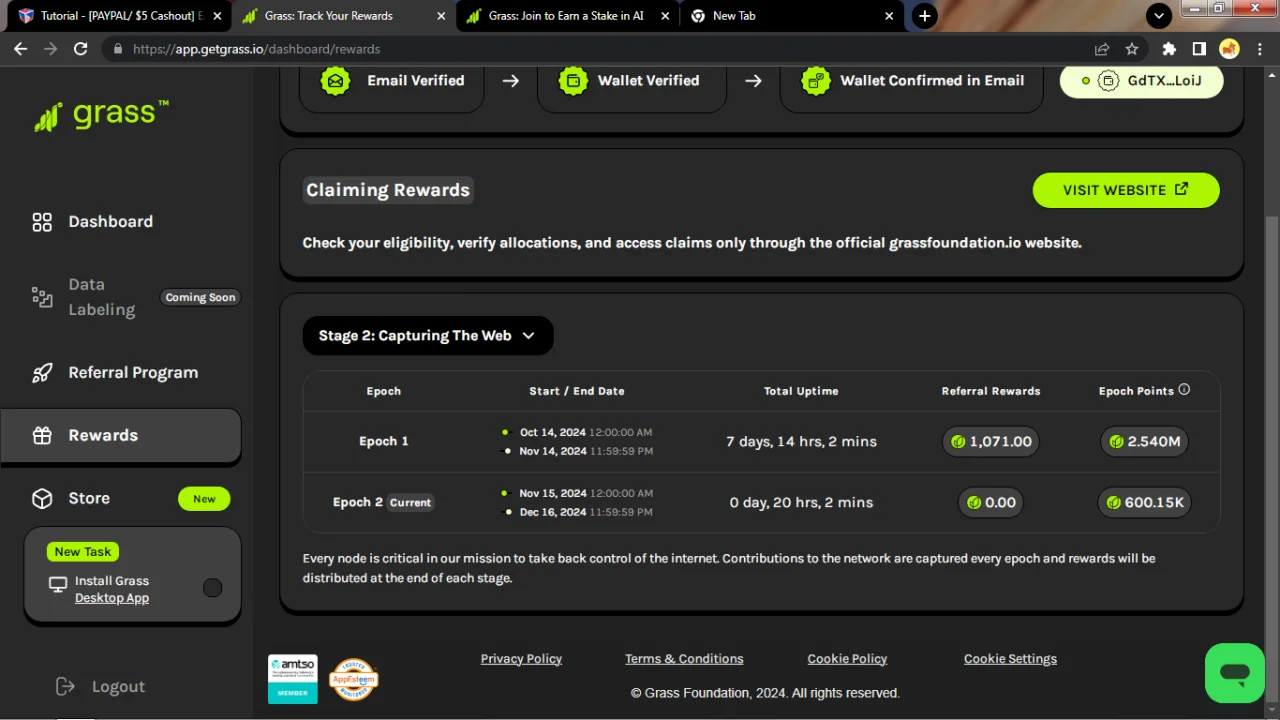This screenshot has width=1280, height=720.
Task: Open the Dashboard icon in the sidebar
Action: point(42,222)
